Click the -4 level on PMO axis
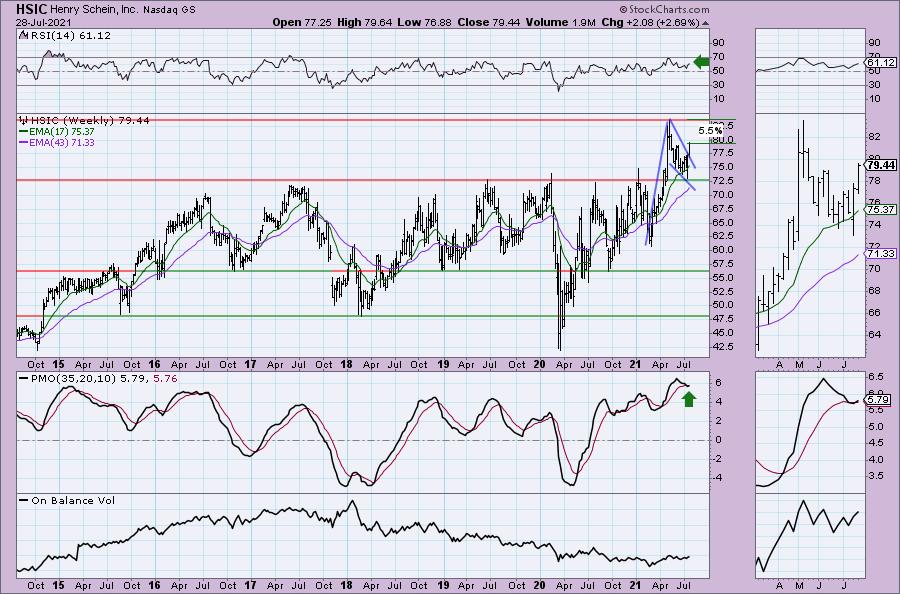Image resolution: width=900 pixels, height=594 pixels. pos(718,478)
